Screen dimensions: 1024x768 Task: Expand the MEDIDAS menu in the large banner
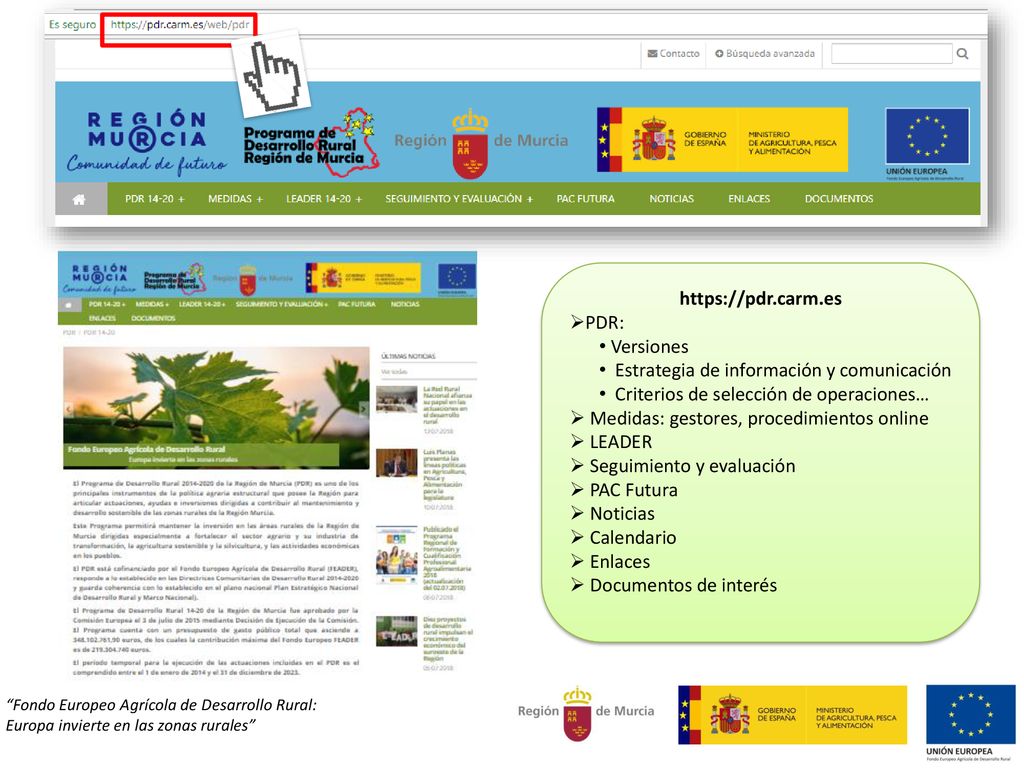click(x=235, y=199)
